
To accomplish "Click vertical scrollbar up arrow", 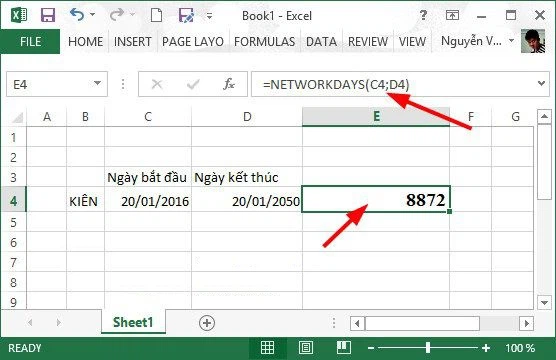I will (544, 116).
